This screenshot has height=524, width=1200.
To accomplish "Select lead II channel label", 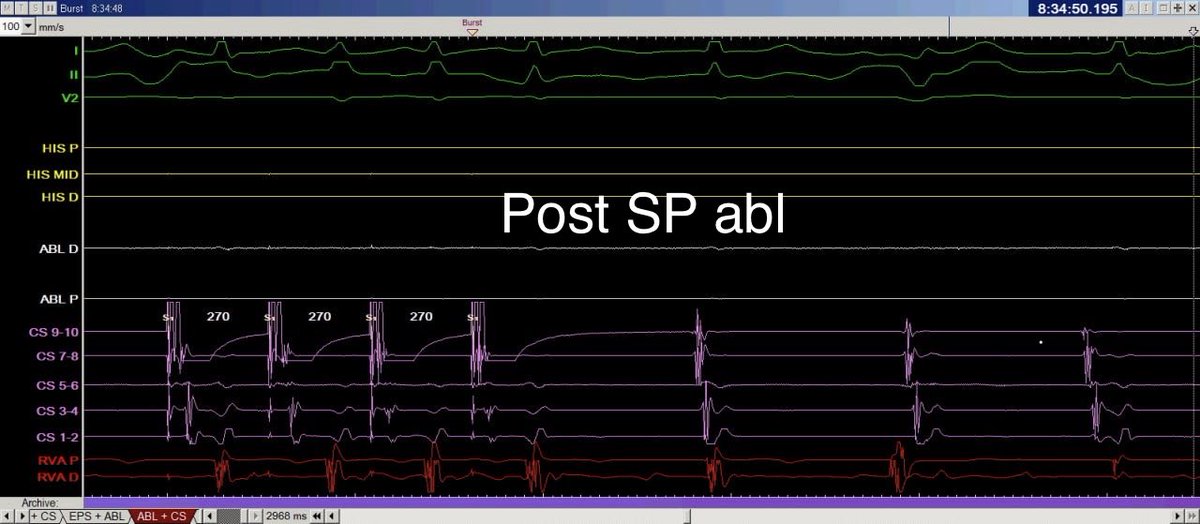I will tap(74, 75).
